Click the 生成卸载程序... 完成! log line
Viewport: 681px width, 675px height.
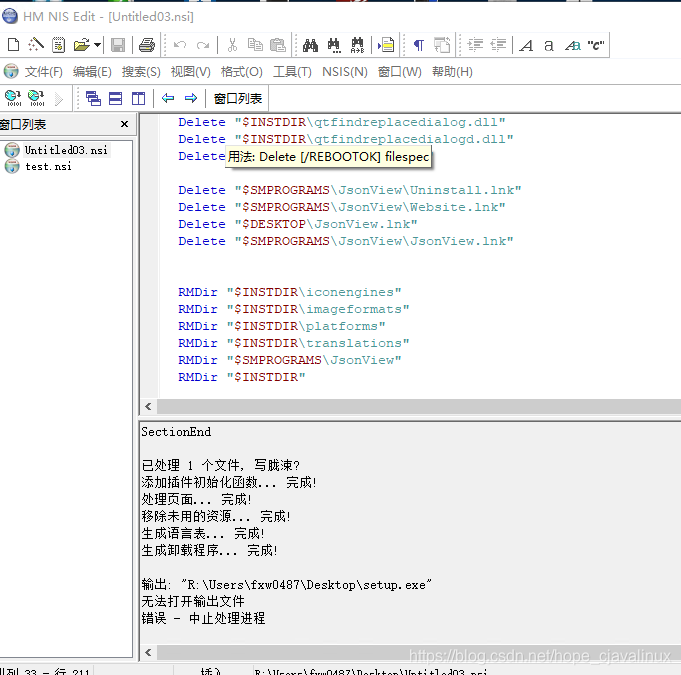[x=209, y=550]
